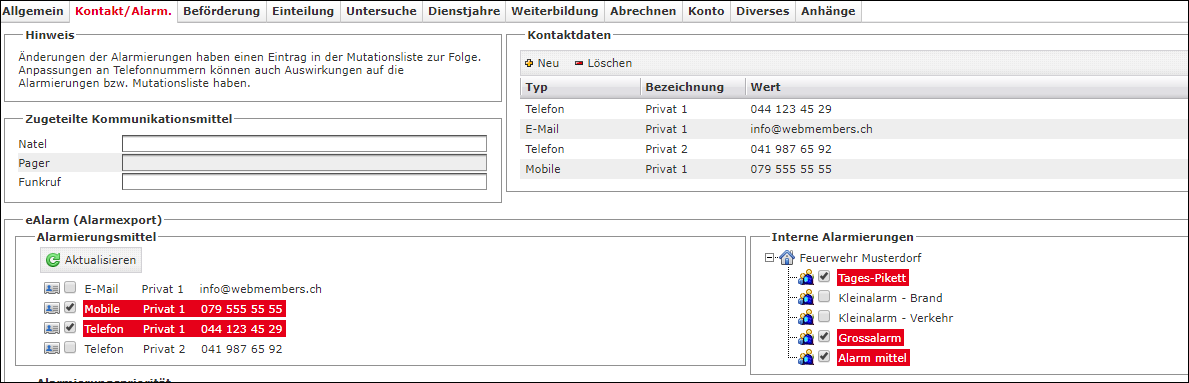Viewport: 1189px width, 383px height.
Task: Select the 044 123 45 29 contact value
Action: [791, 108]
